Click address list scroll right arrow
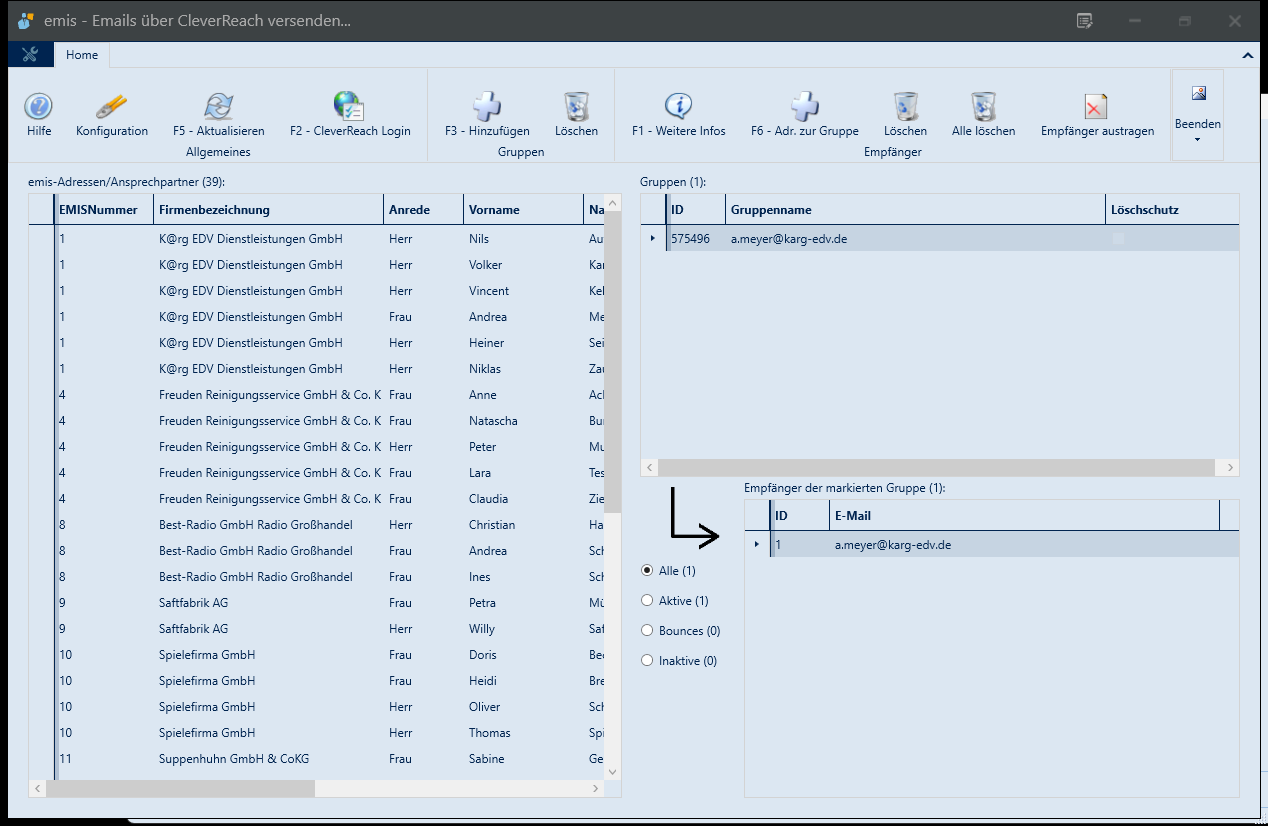The width and height of the screenshot is (1268, 826). 596,788
